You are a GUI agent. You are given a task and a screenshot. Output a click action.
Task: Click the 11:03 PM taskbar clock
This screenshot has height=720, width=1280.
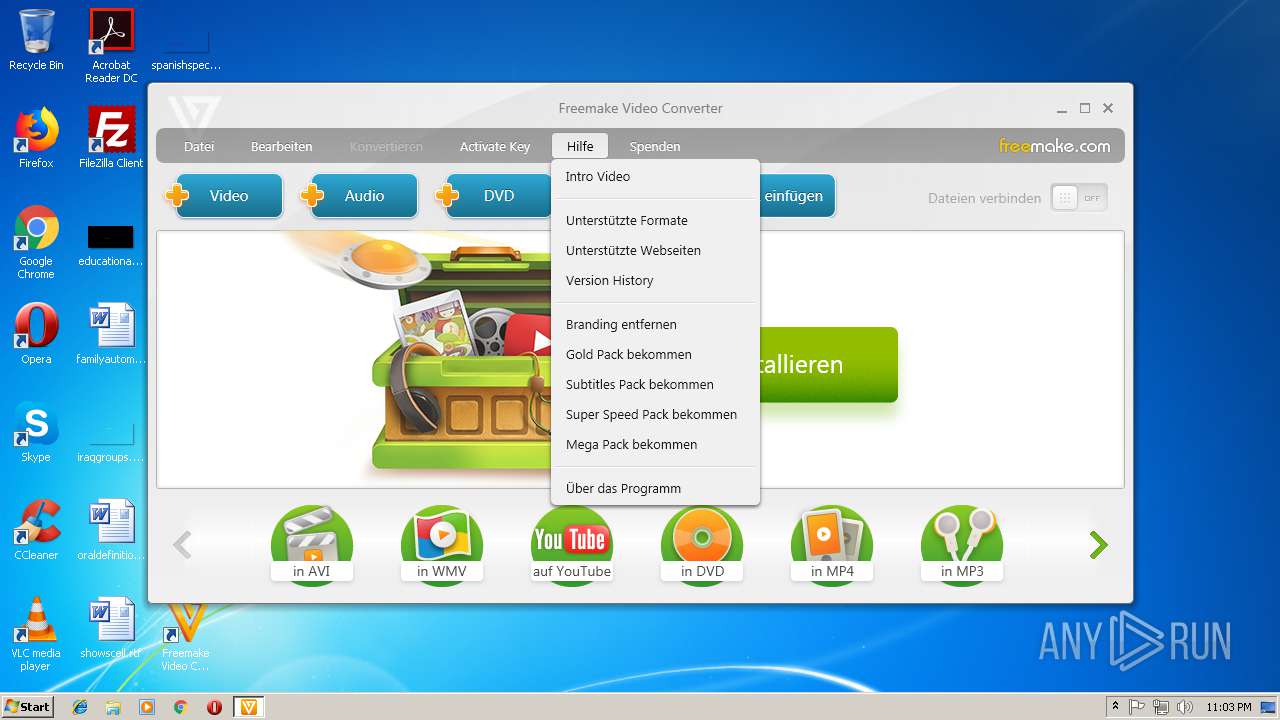click(1229, 707)
